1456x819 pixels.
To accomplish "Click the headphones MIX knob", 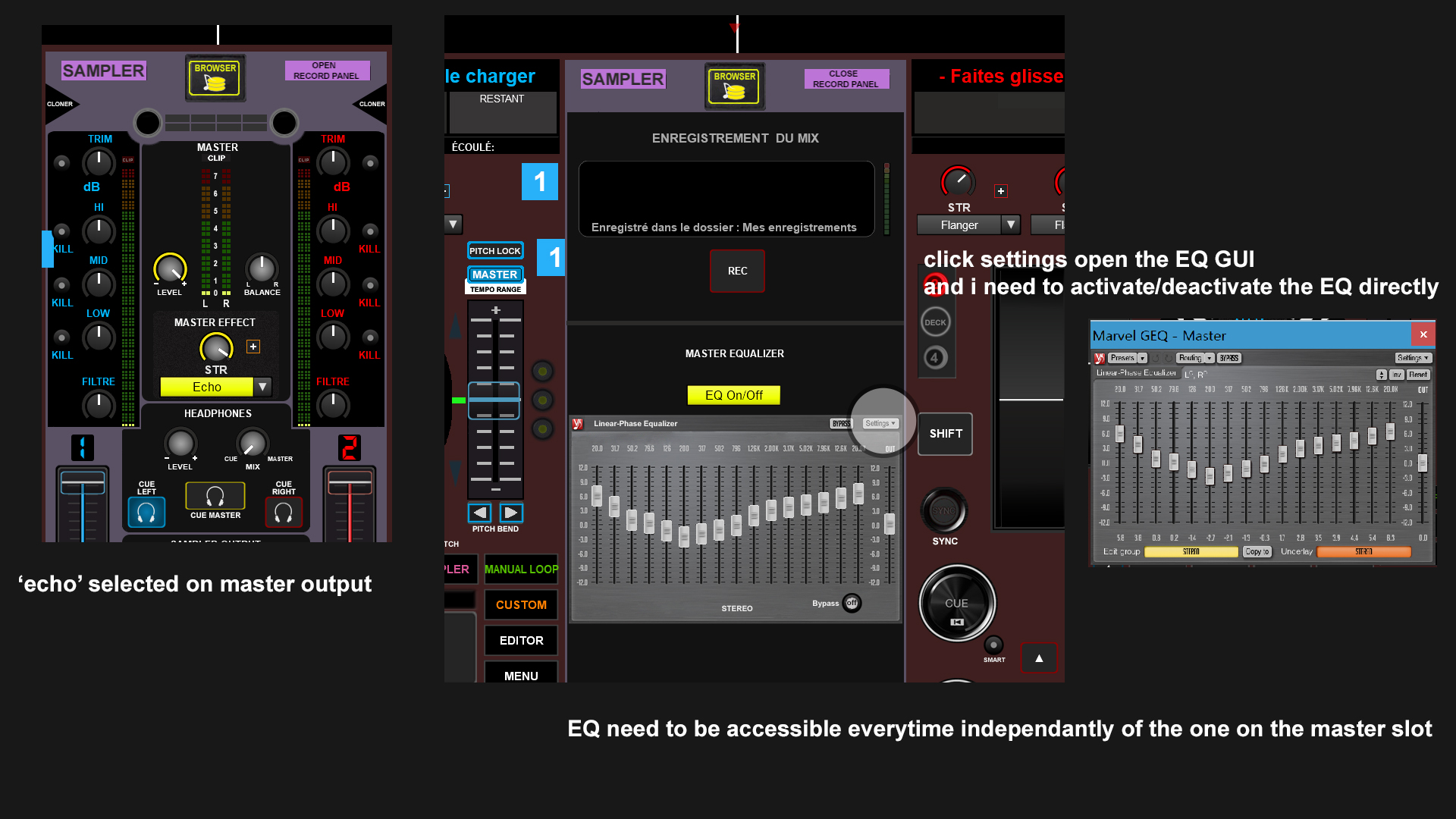I will point(252,444).
